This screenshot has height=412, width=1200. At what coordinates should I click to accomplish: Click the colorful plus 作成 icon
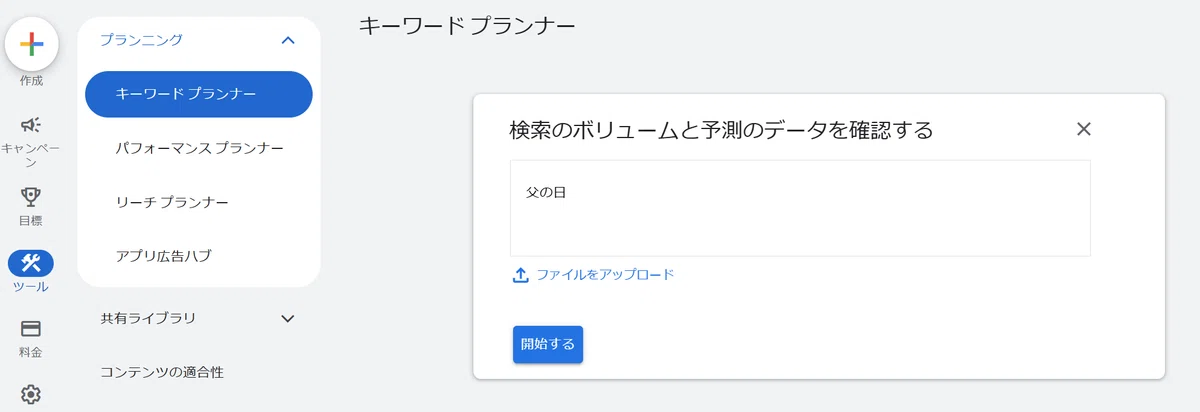[31, 44]
